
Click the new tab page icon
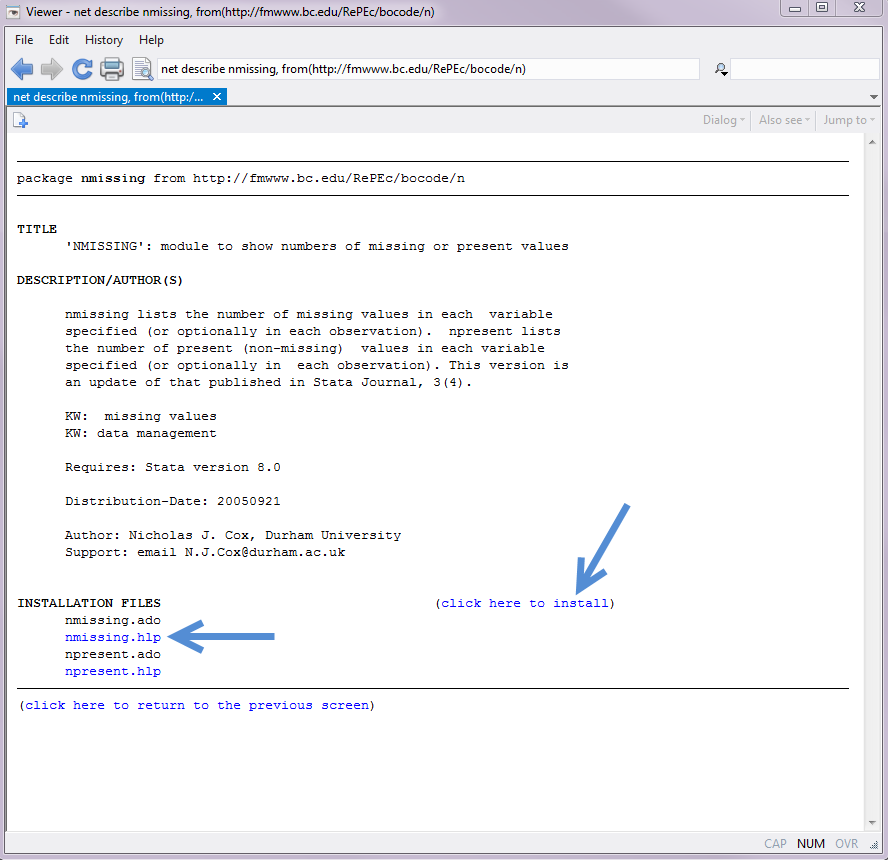(20, 120)
